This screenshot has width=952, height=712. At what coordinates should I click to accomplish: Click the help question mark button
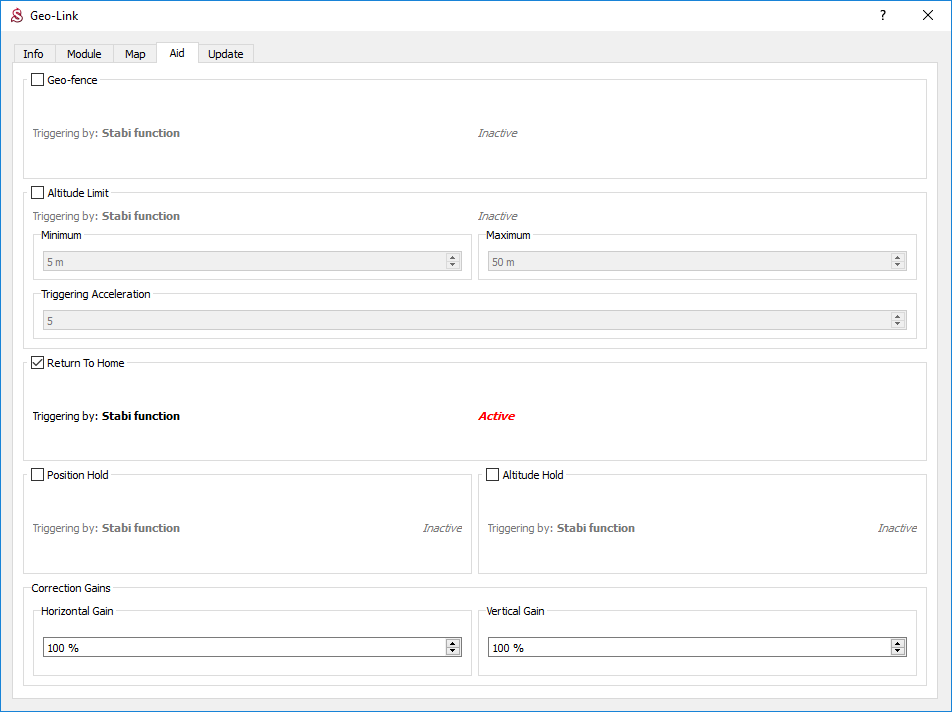(x=882, y=16)
